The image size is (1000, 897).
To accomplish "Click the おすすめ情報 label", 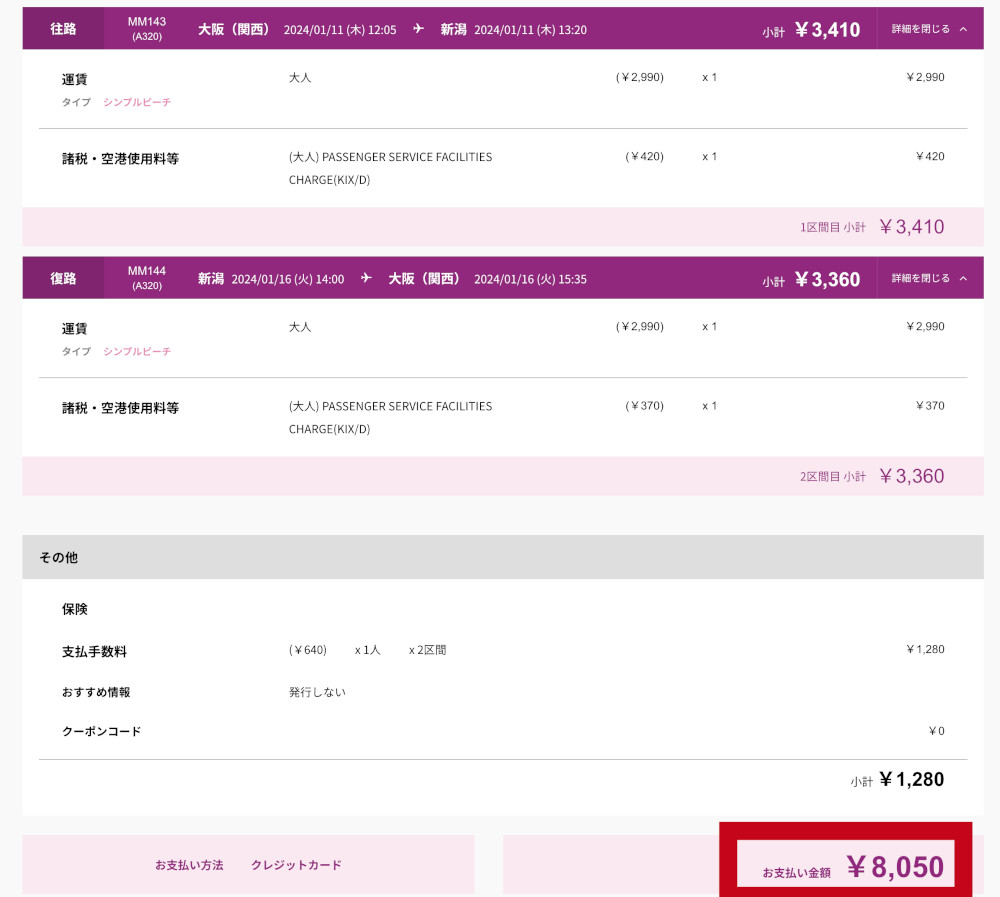I will tap(96, 692).
